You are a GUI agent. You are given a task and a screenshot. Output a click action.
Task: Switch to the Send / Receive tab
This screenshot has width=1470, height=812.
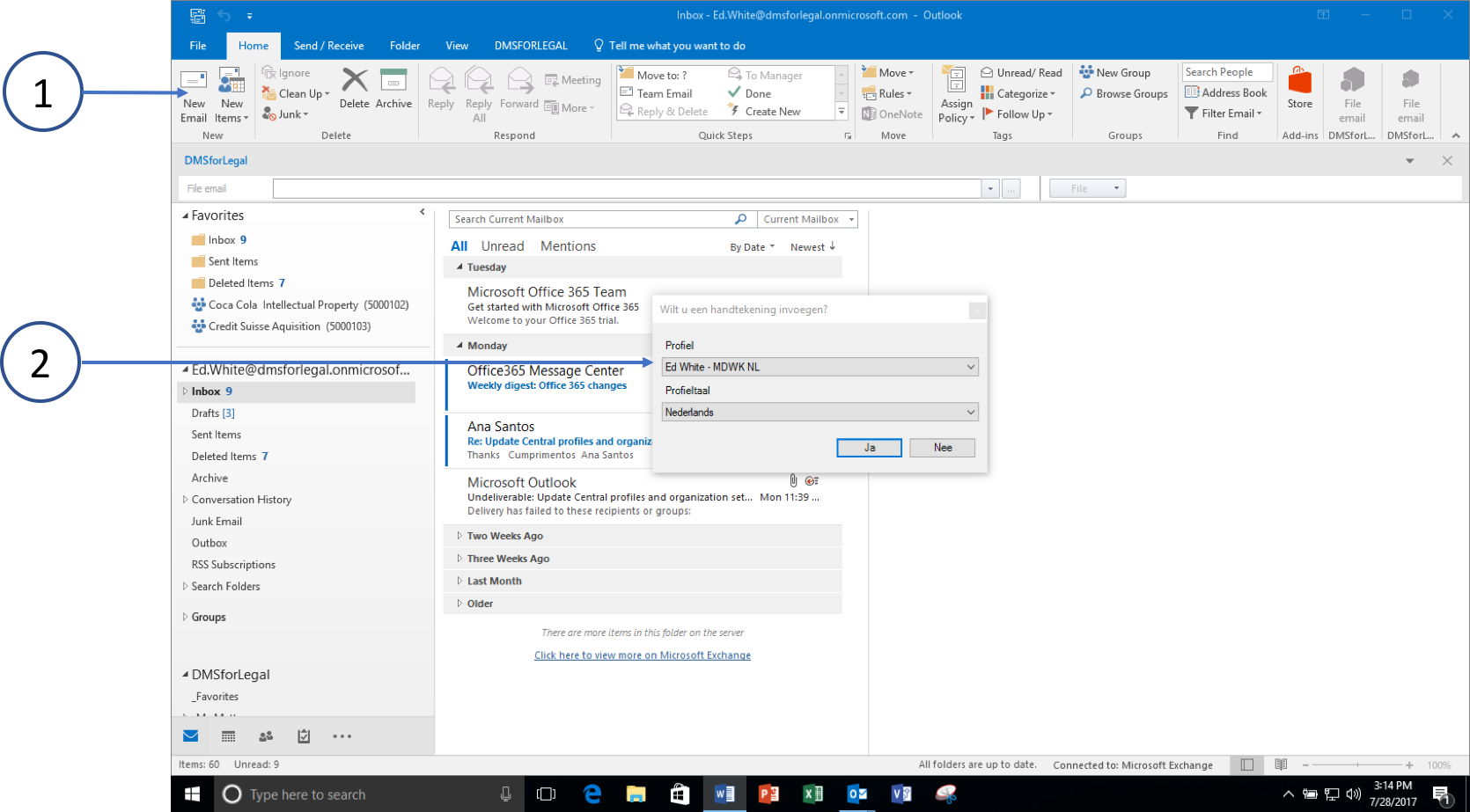[328, 46]
